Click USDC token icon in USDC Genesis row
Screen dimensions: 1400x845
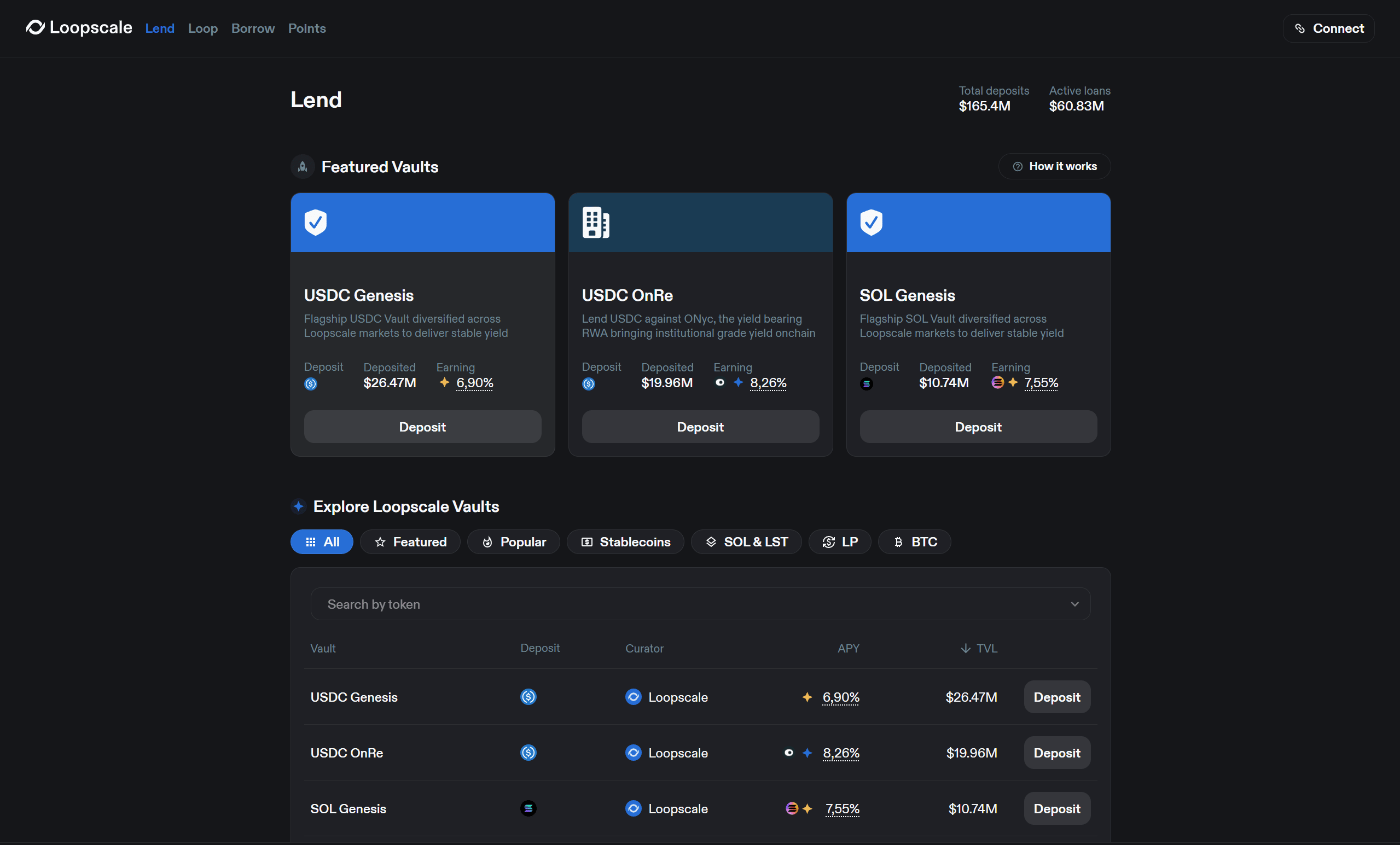[528, 697]
